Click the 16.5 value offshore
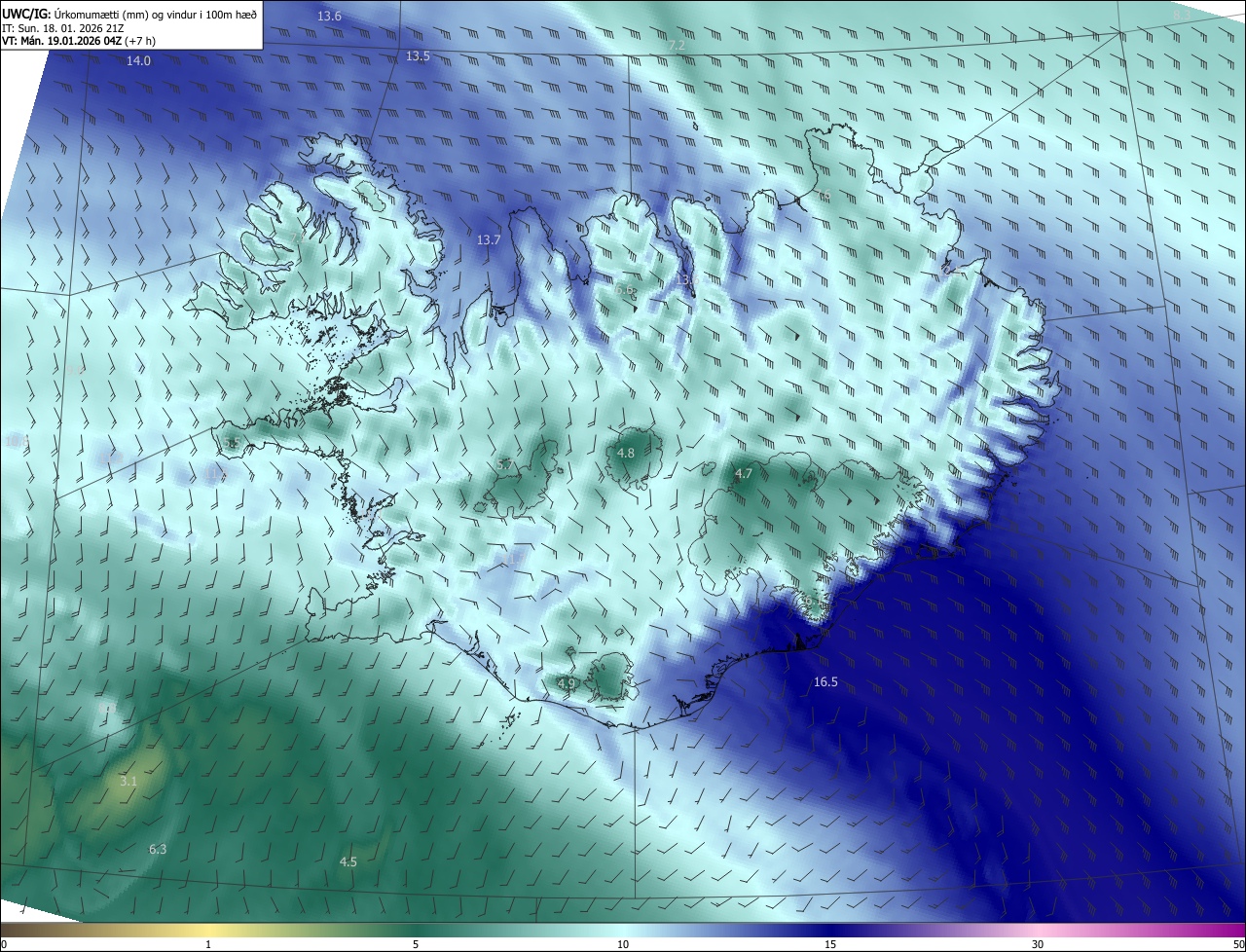This screenshot has width=1246, height=952. (825, 682)
